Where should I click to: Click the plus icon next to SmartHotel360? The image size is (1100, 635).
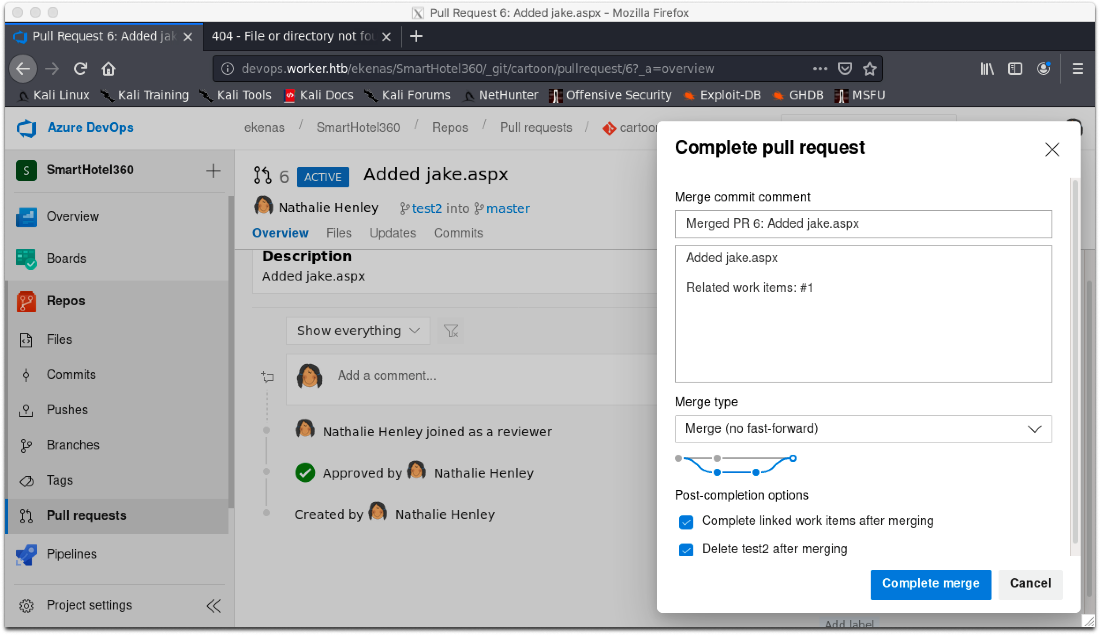click(213, 171)
